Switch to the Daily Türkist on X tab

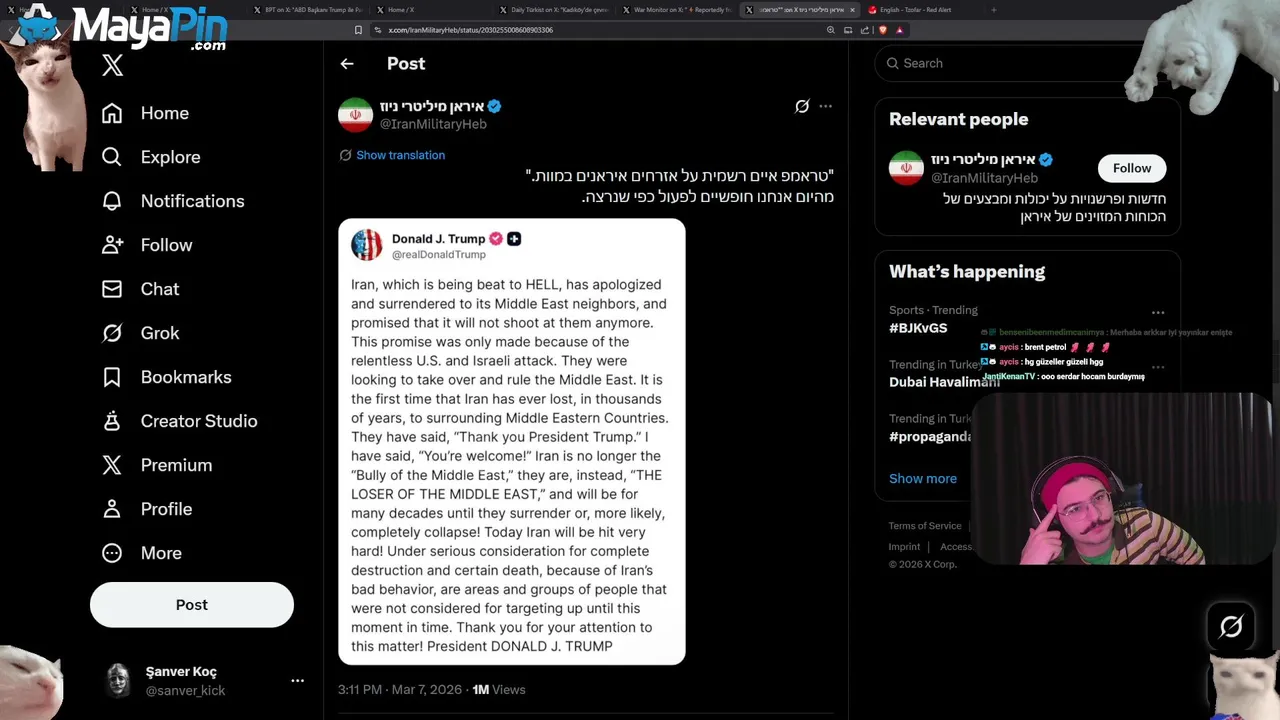pyautogui.click(x=553, y=10)
